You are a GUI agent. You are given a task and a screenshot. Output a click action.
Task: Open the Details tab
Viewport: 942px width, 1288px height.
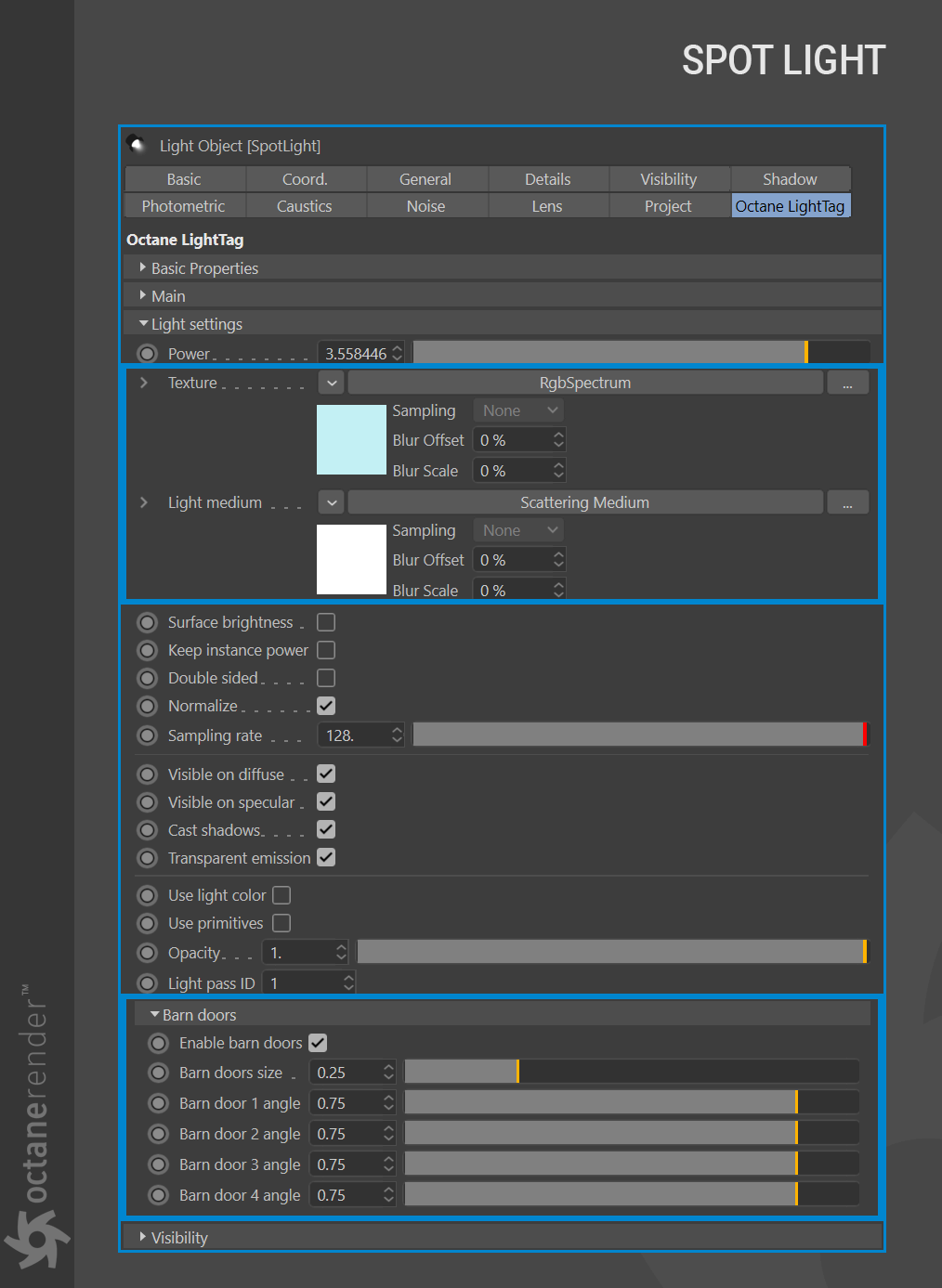click(548, 179)
